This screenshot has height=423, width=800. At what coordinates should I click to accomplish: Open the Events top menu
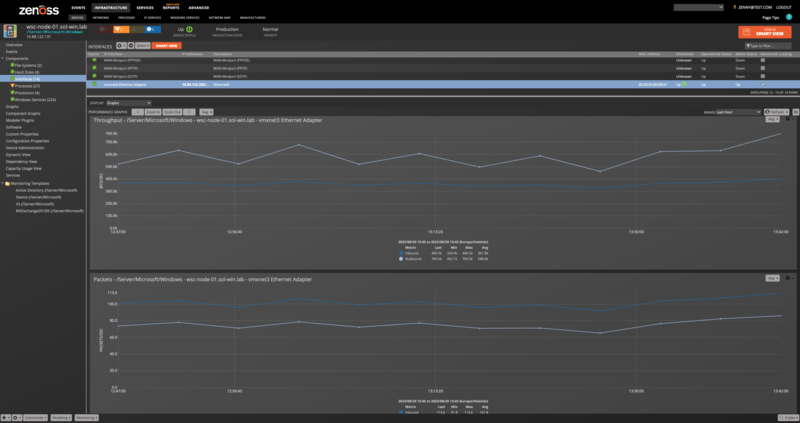pyautogui.click(x=79, y=8)
